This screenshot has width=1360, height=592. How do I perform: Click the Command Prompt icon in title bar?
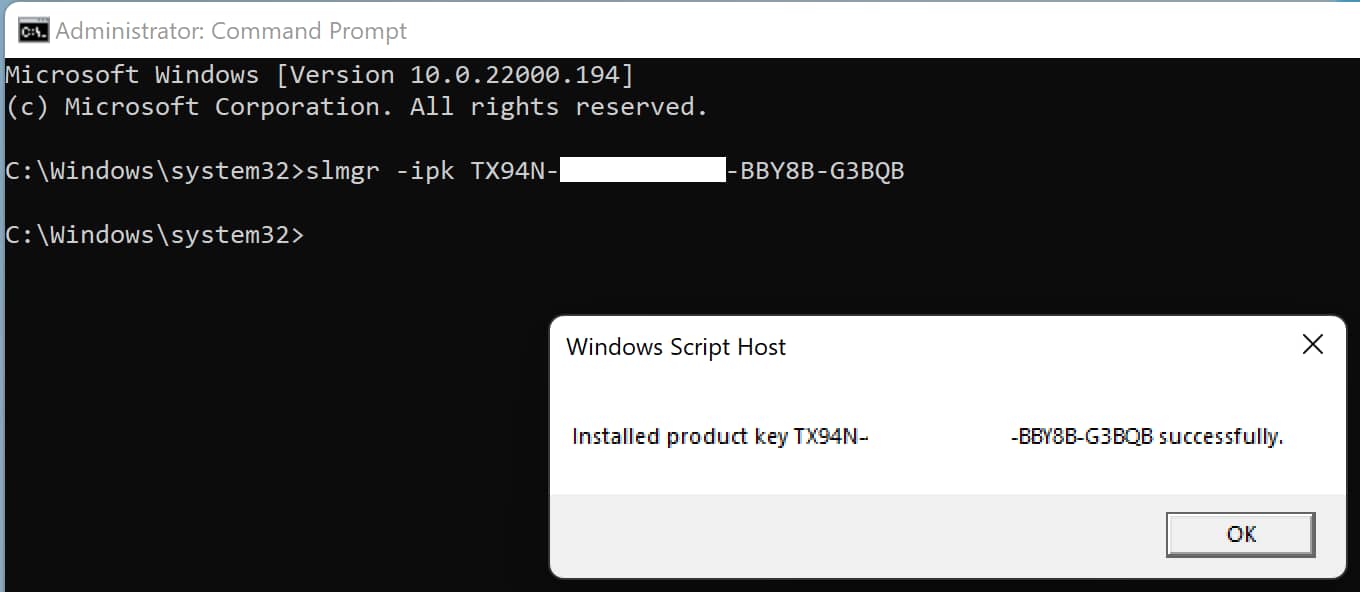coord(34,31)
